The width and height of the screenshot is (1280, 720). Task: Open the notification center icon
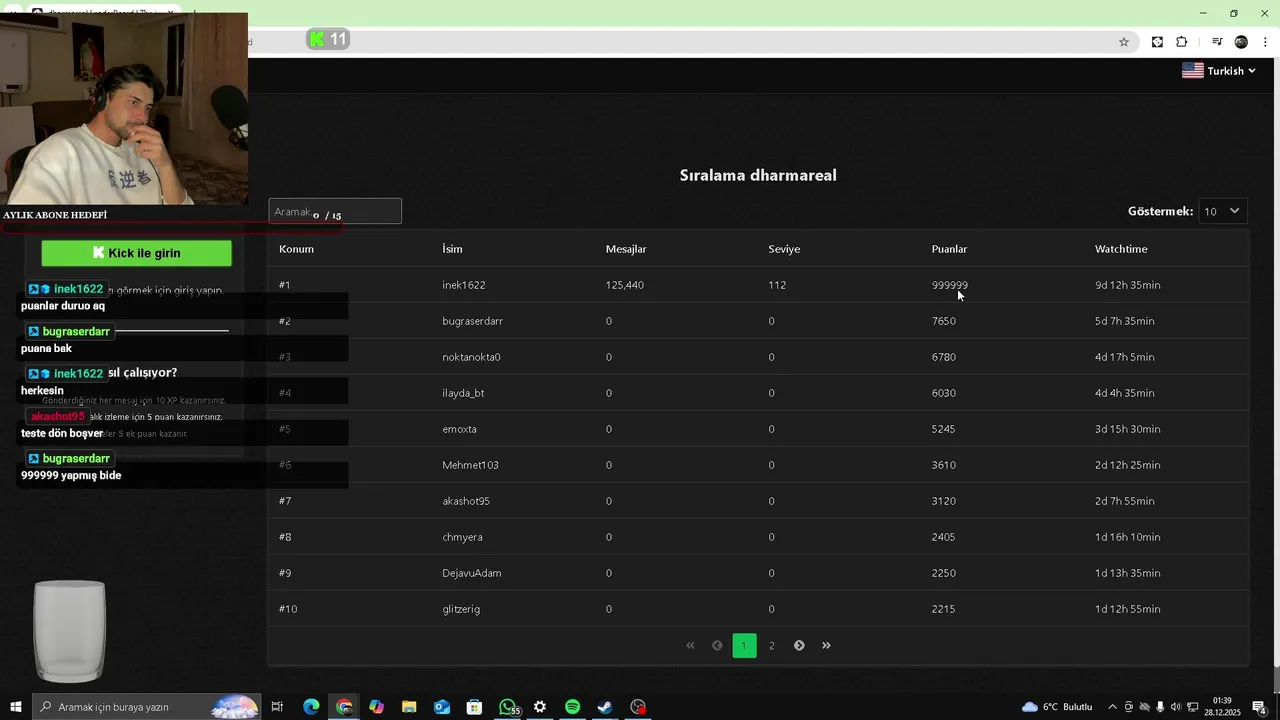pos(1259,707)
